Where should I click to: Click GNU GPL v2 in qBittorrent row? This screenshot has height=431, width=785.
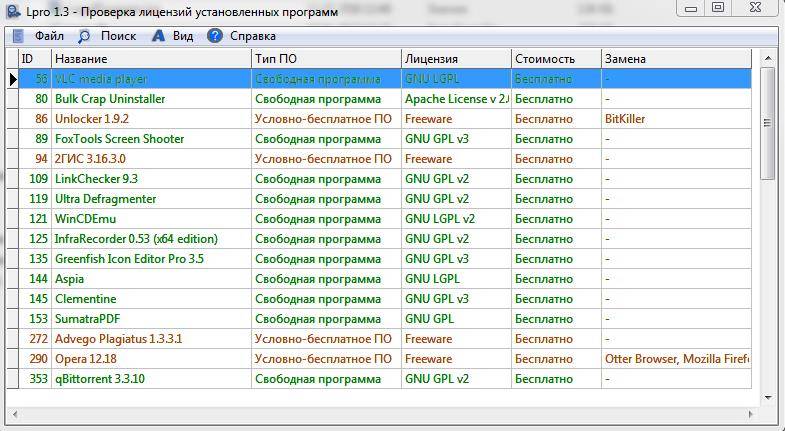[457, 379]
